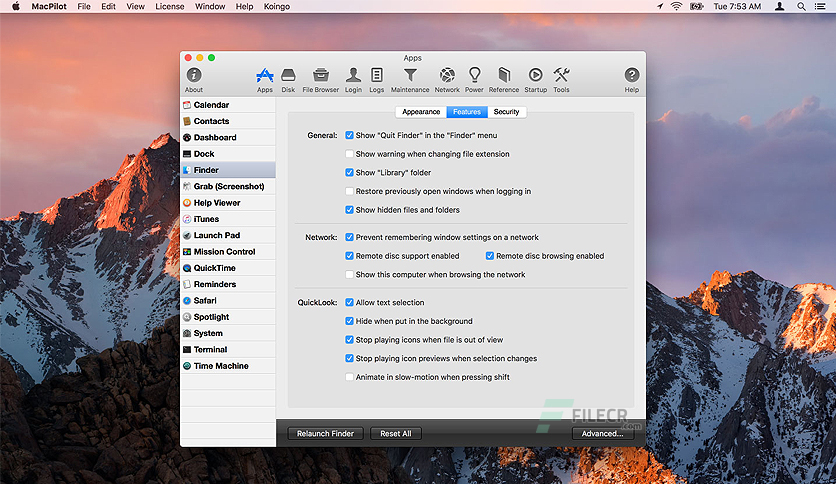Open the Disk toolbar icon
Viewport: 836px width, 484px height.
click(288, 80)
